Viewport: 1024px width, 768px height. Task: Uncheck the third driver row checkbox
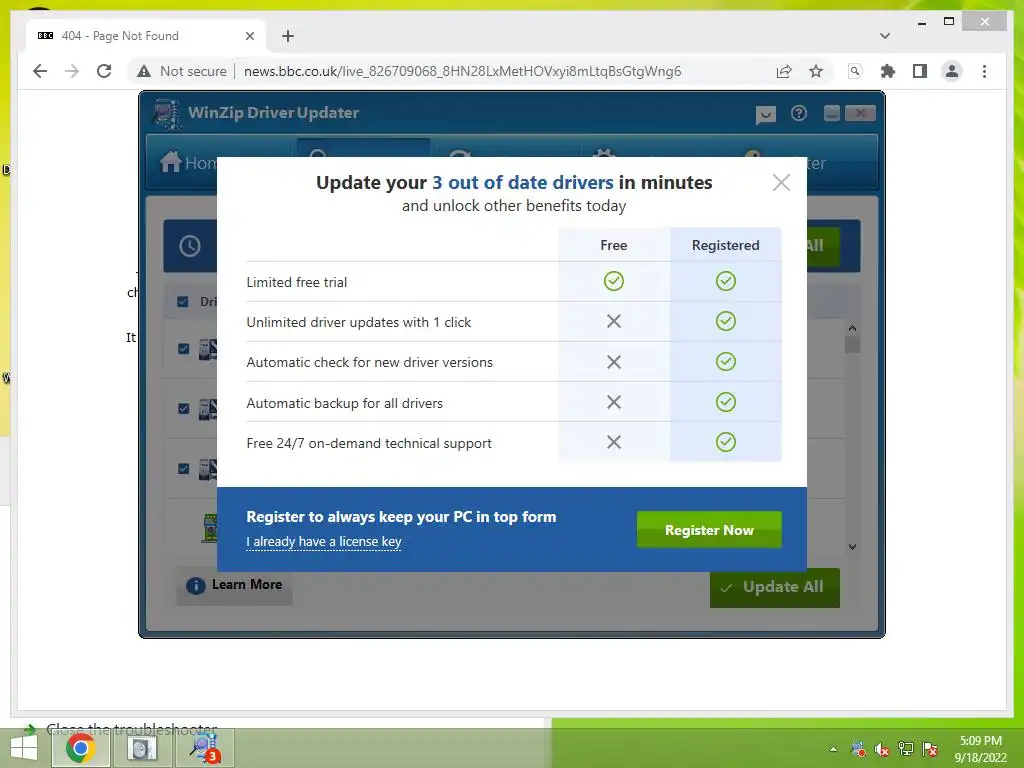point(184,469)
